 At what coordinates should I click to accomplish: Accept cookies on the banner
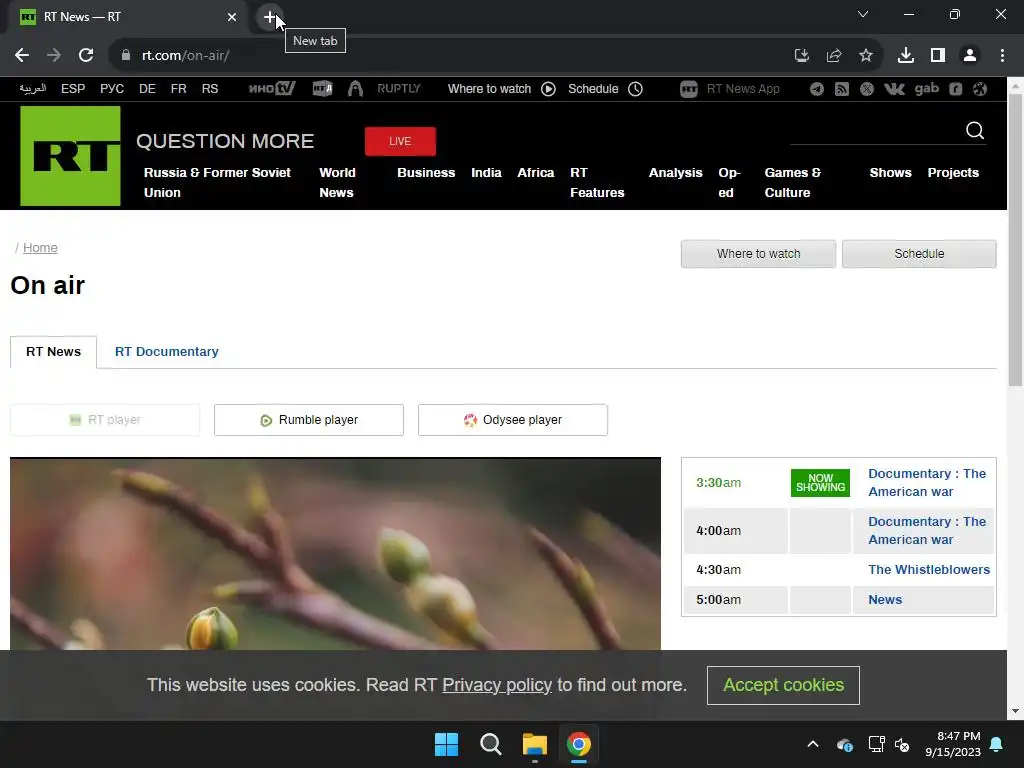[x=783, y=685]
